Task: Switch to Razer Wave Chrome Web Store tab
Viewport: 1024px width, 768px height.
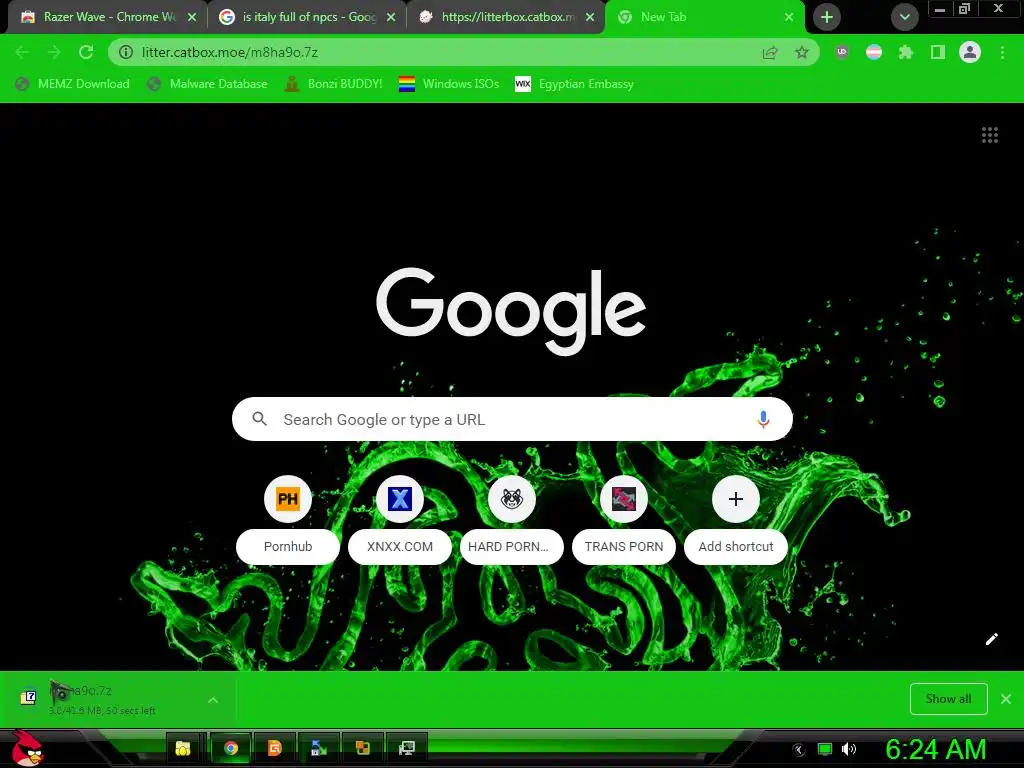Action: pos(108,17)
